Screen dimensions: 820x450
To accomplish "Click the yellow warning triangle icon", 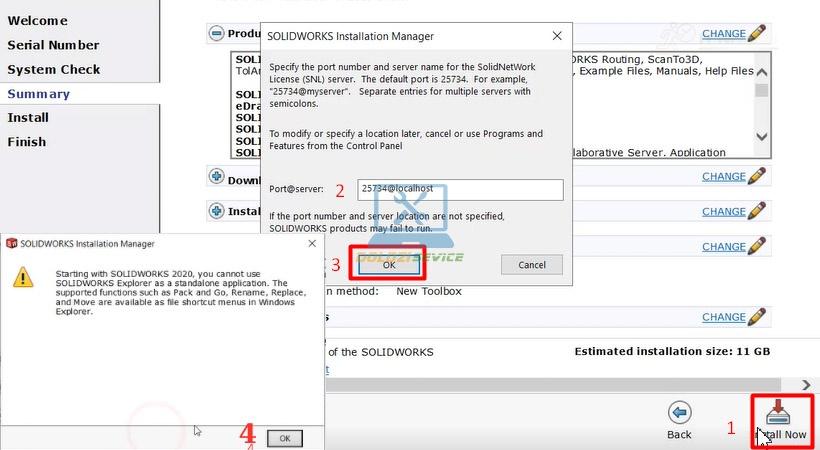I will pos(23,278).
